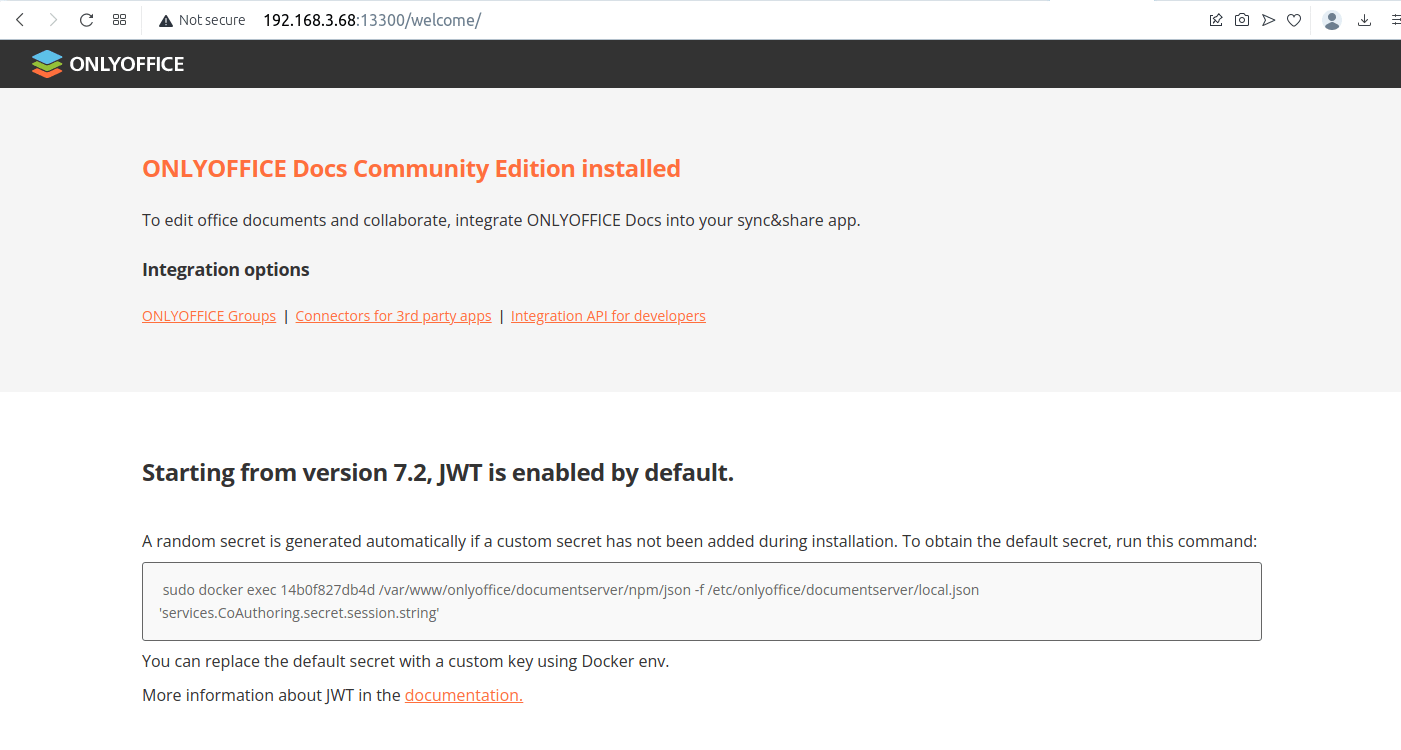
Task: Click the forward navigation arrow
Action: coord(53,20)
